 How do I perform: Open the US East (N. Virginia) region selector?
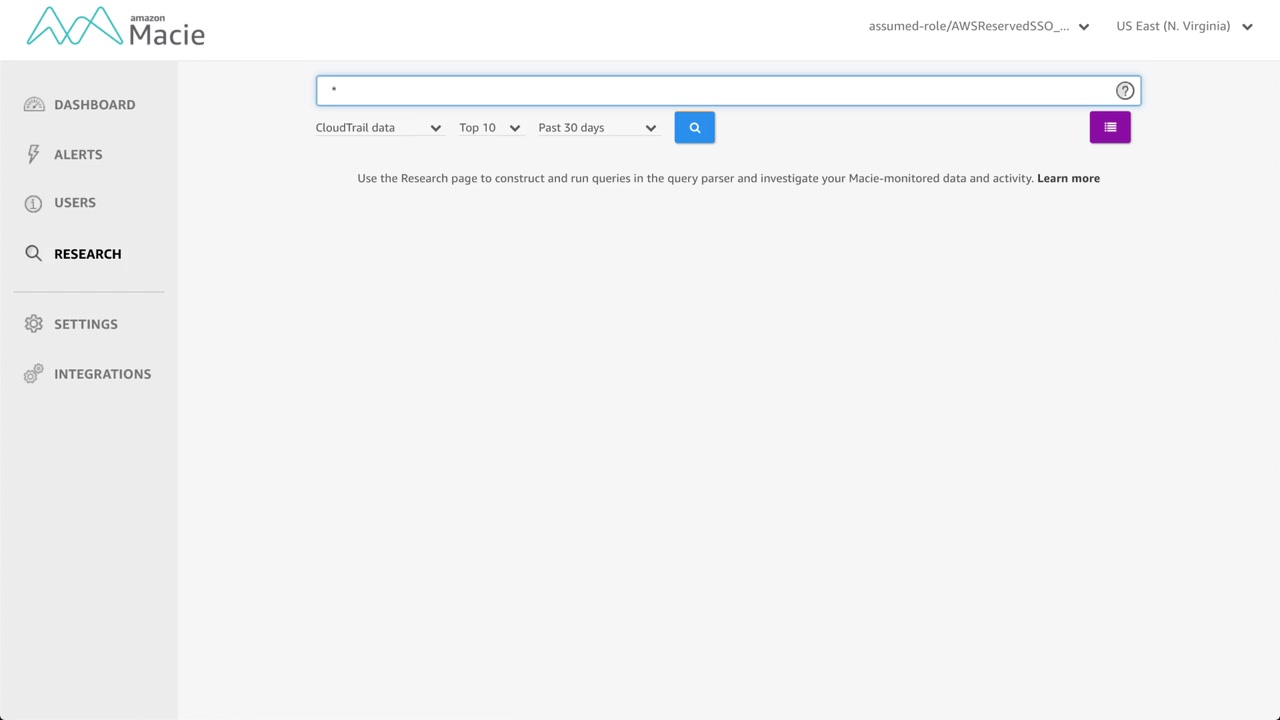click(x=1185, y=27)
